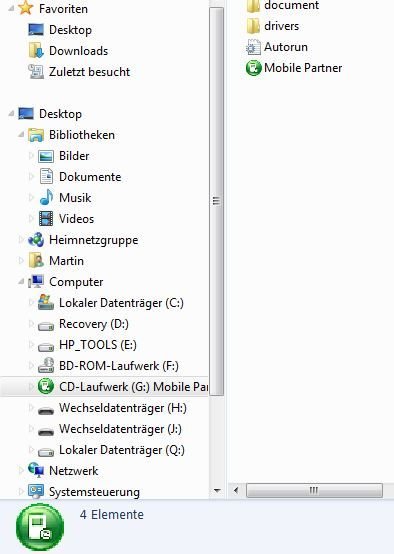The height and width of the screenshot is (554, 394).
Task: Expand the Martin user folder node
Action: pyautogui.click(x=21, y=261)
